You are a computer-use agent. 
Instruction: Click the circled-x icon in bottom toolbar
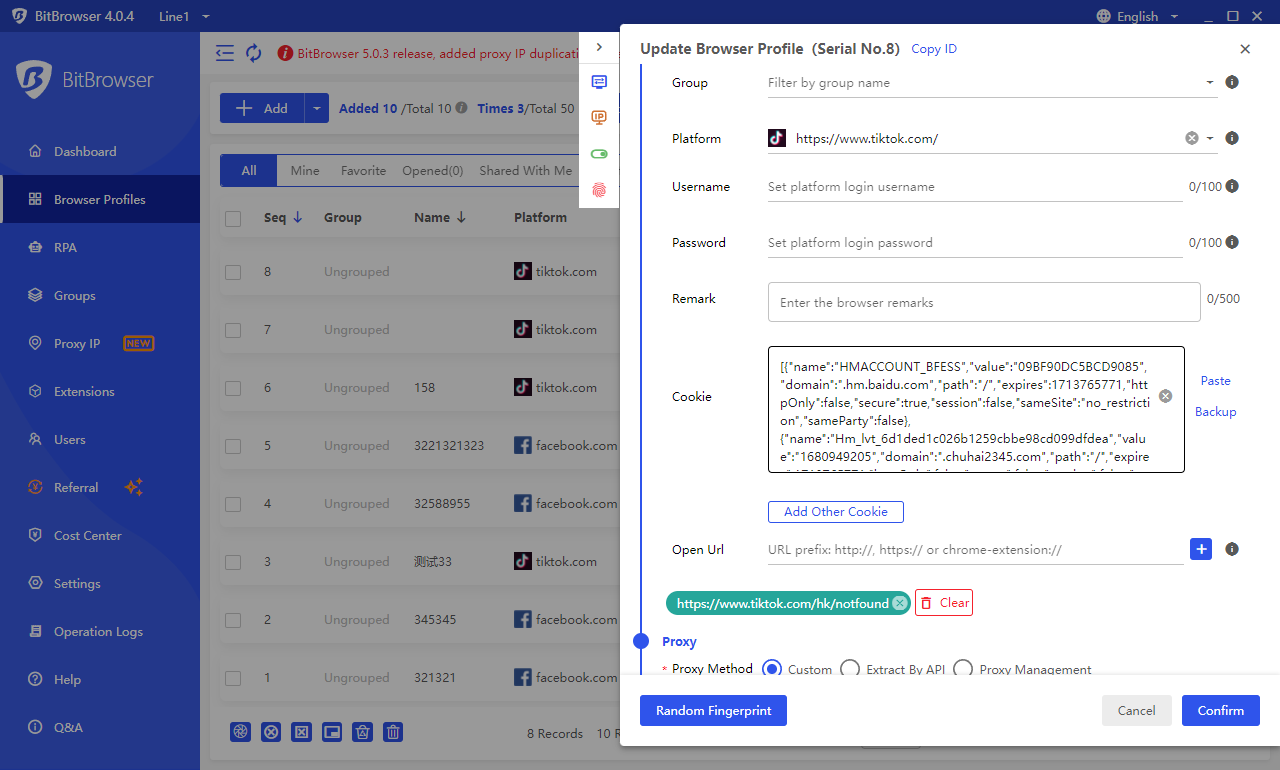271,732
